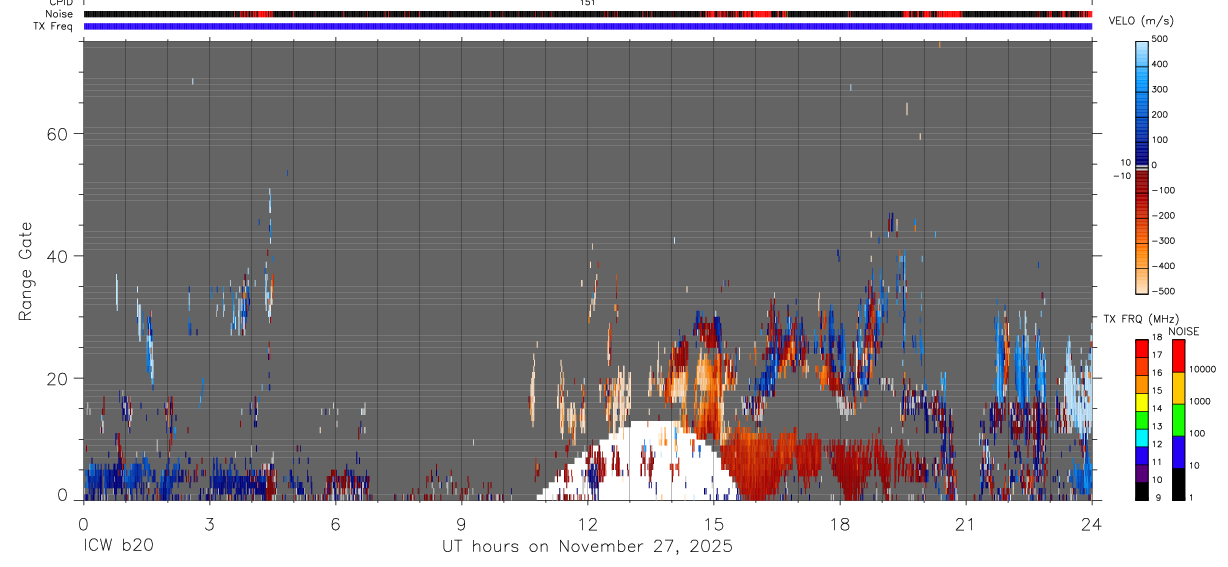Screen dimensions: 1228x567
Task: Click the white ground-scatter dome near 13 UT
Action: click(x=637, y=462)
